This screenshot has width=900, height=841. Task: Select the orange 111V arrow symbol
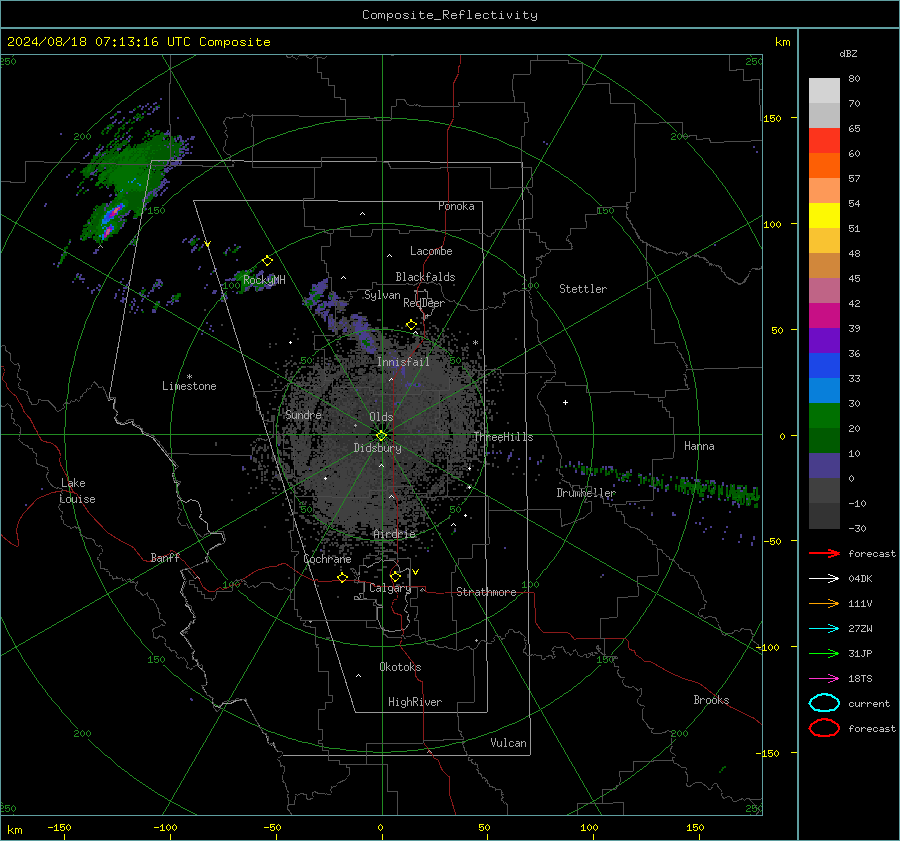[x=824, y=603]
